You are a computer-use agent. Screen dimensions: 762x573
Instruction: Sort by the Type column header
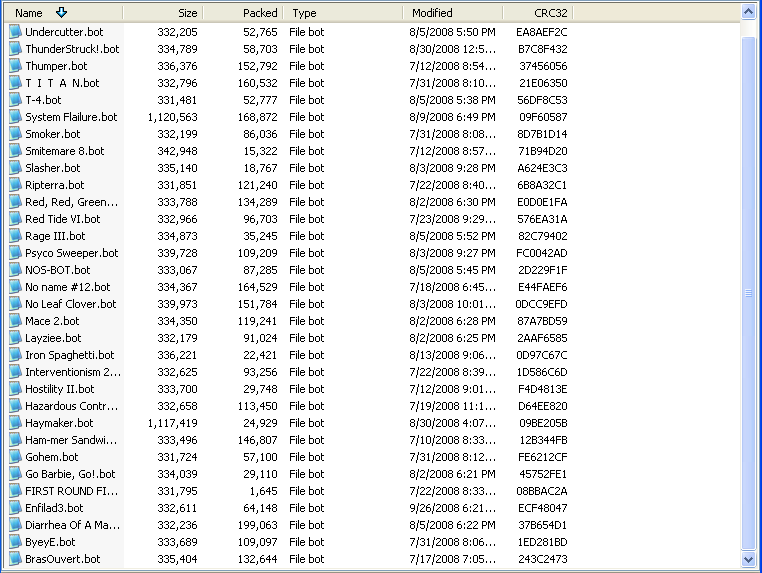343,13
